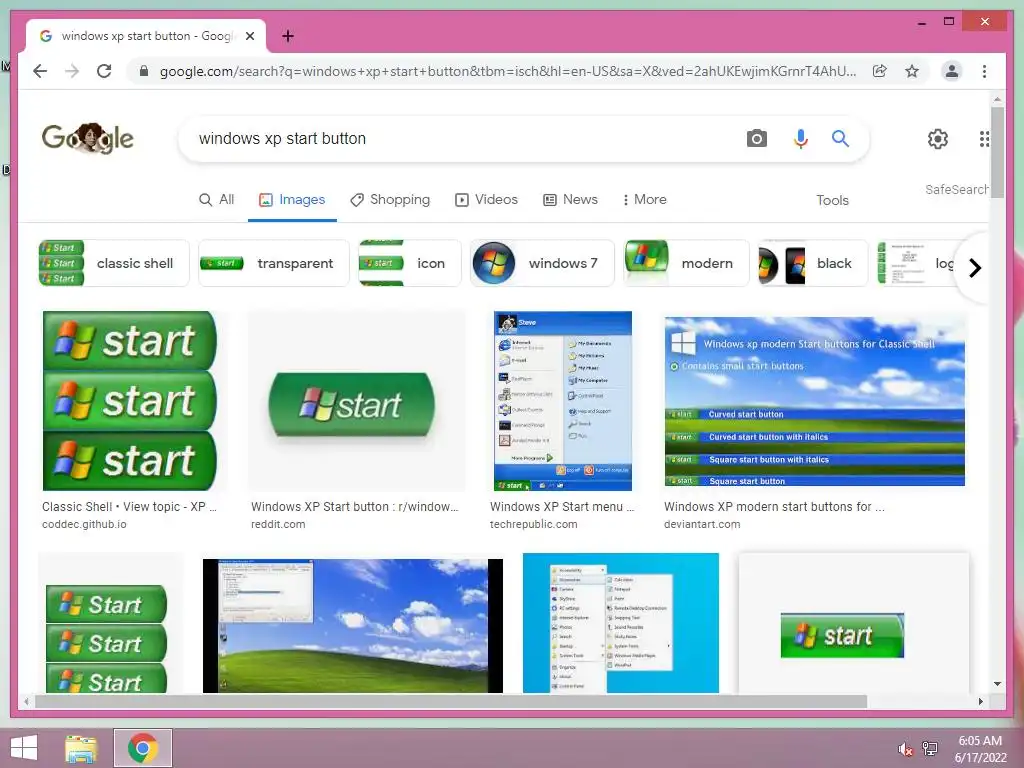
Task: Start voice search with the microphone icon
Action: (x=801, y=138)
